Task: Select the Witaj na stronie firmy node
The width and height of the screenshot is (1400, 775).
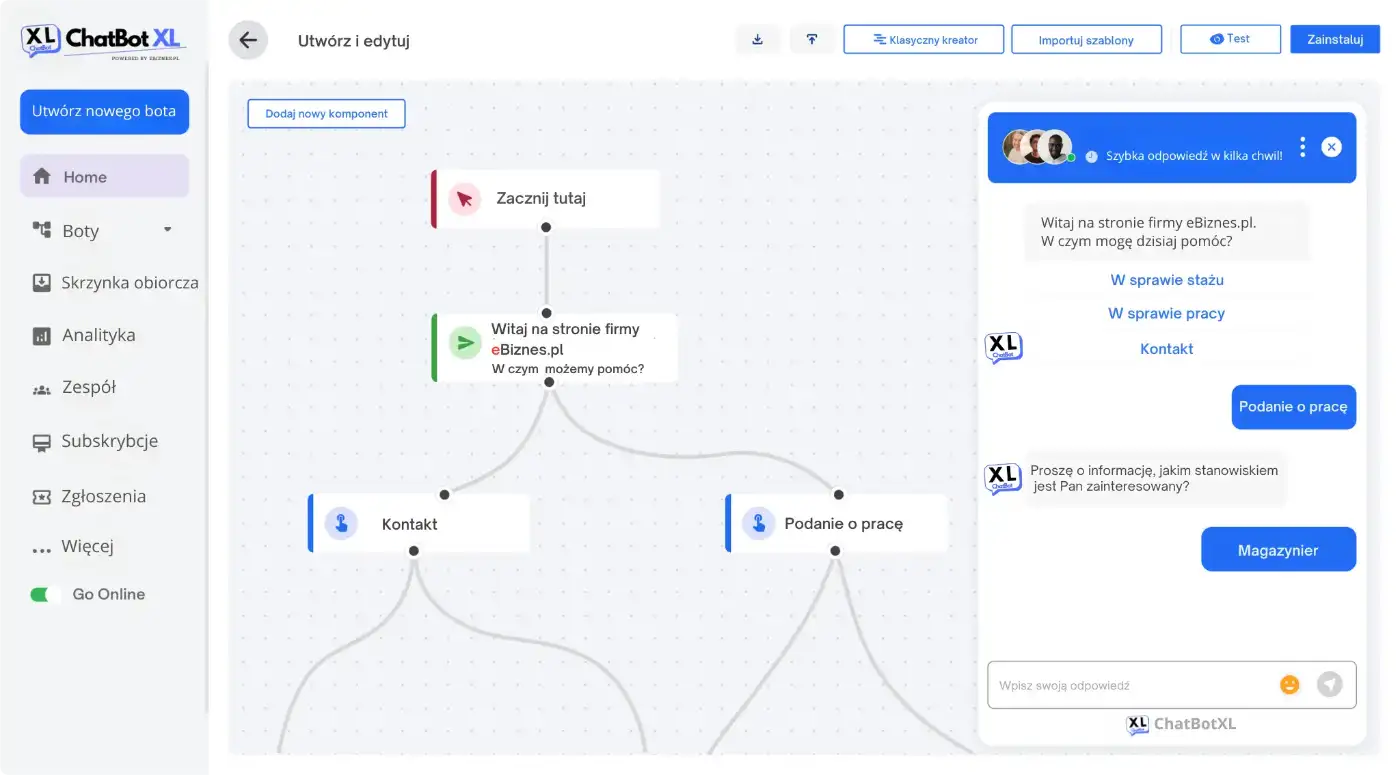Action: tap(555, 347)
